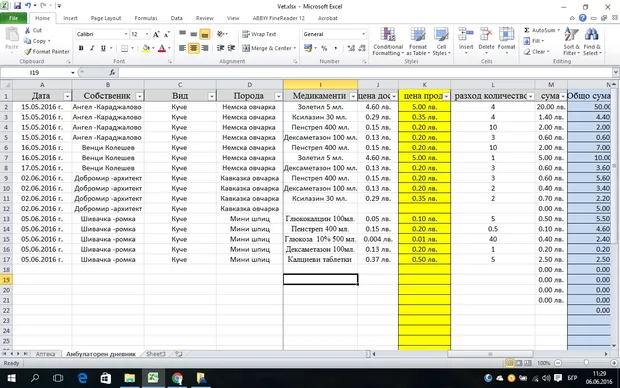This screenshot has width=620, height=388.
Task: Open the File tab
Action: 13,18
